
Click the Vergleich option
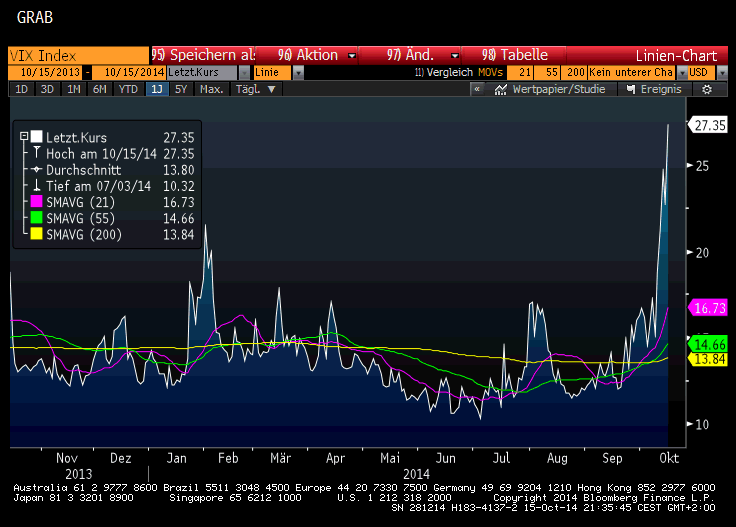[444, 73]
